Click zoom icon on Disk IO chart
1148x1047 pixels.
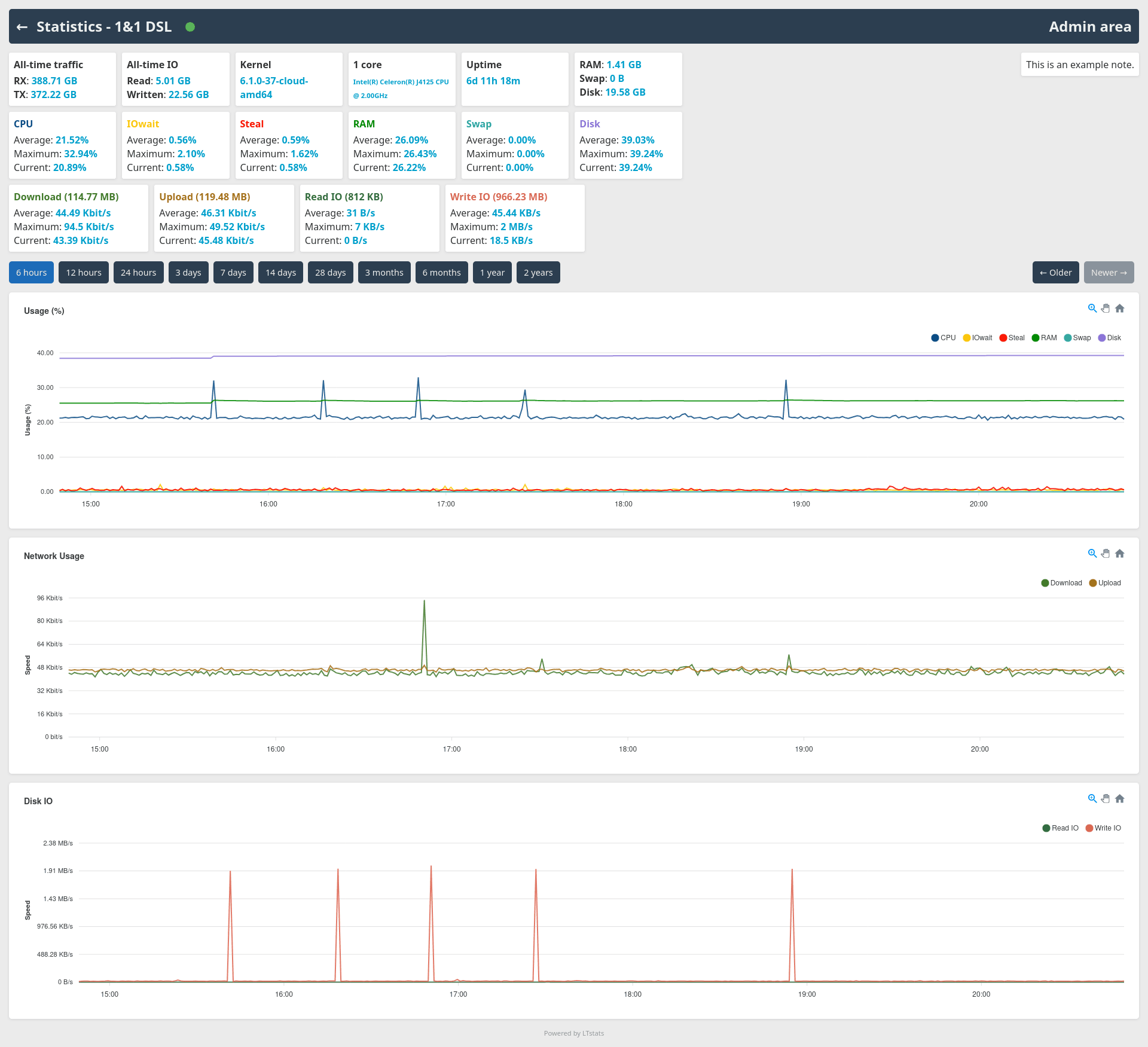(1092, 799)
